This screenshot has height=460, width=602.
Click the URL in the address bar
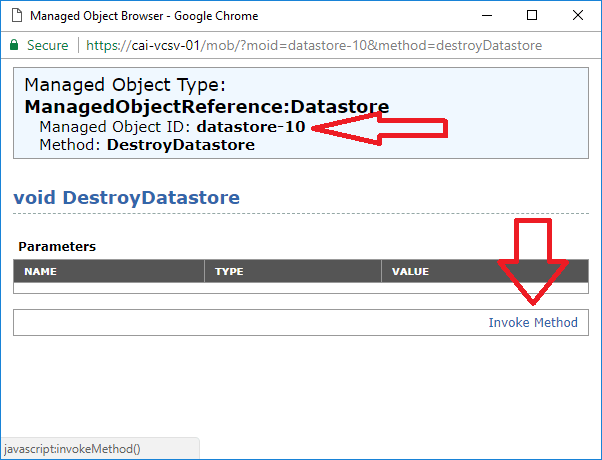(313, 46)
